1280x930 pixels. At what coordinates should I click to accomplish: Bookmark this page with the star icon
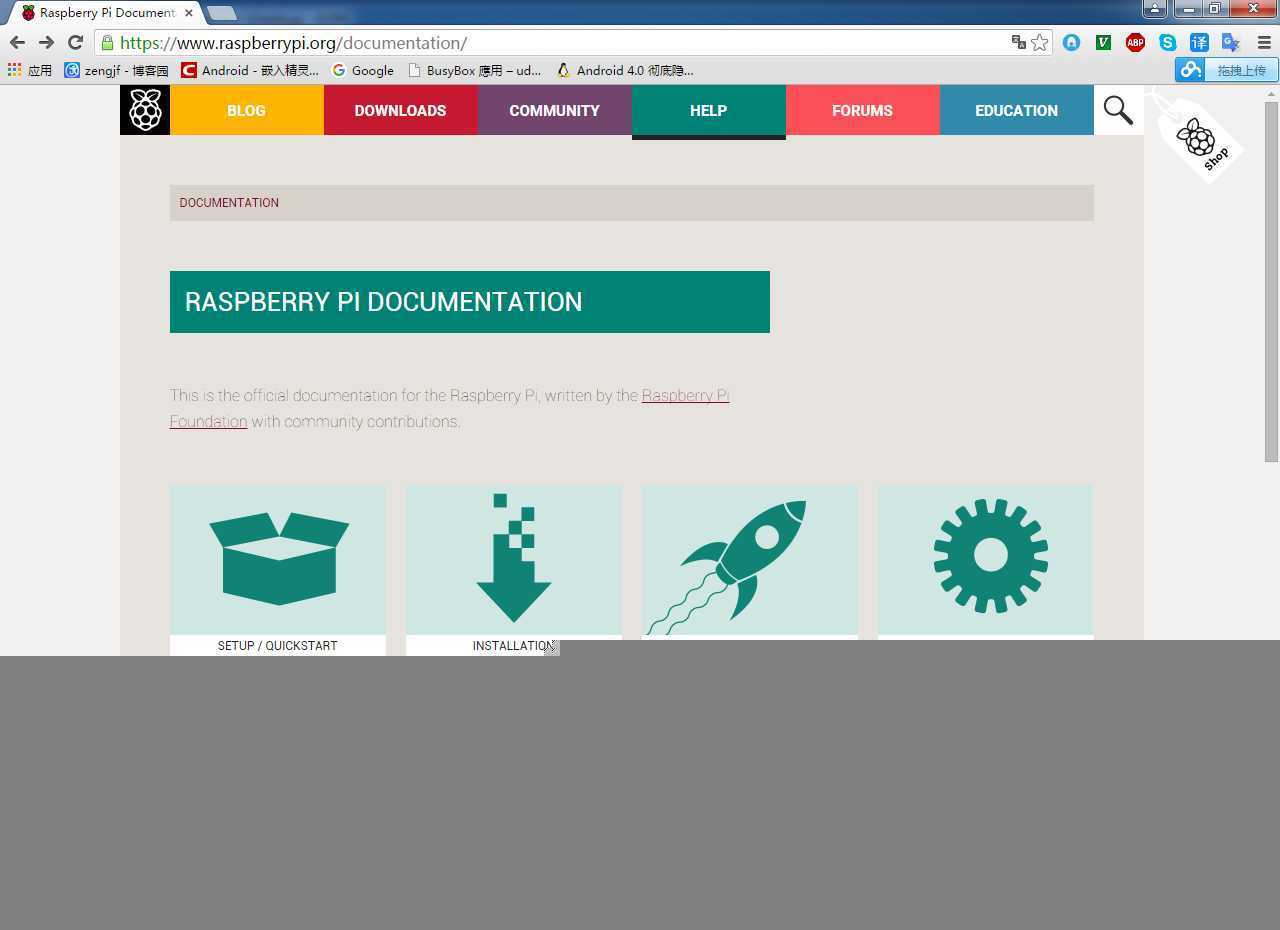point(1040,42)
